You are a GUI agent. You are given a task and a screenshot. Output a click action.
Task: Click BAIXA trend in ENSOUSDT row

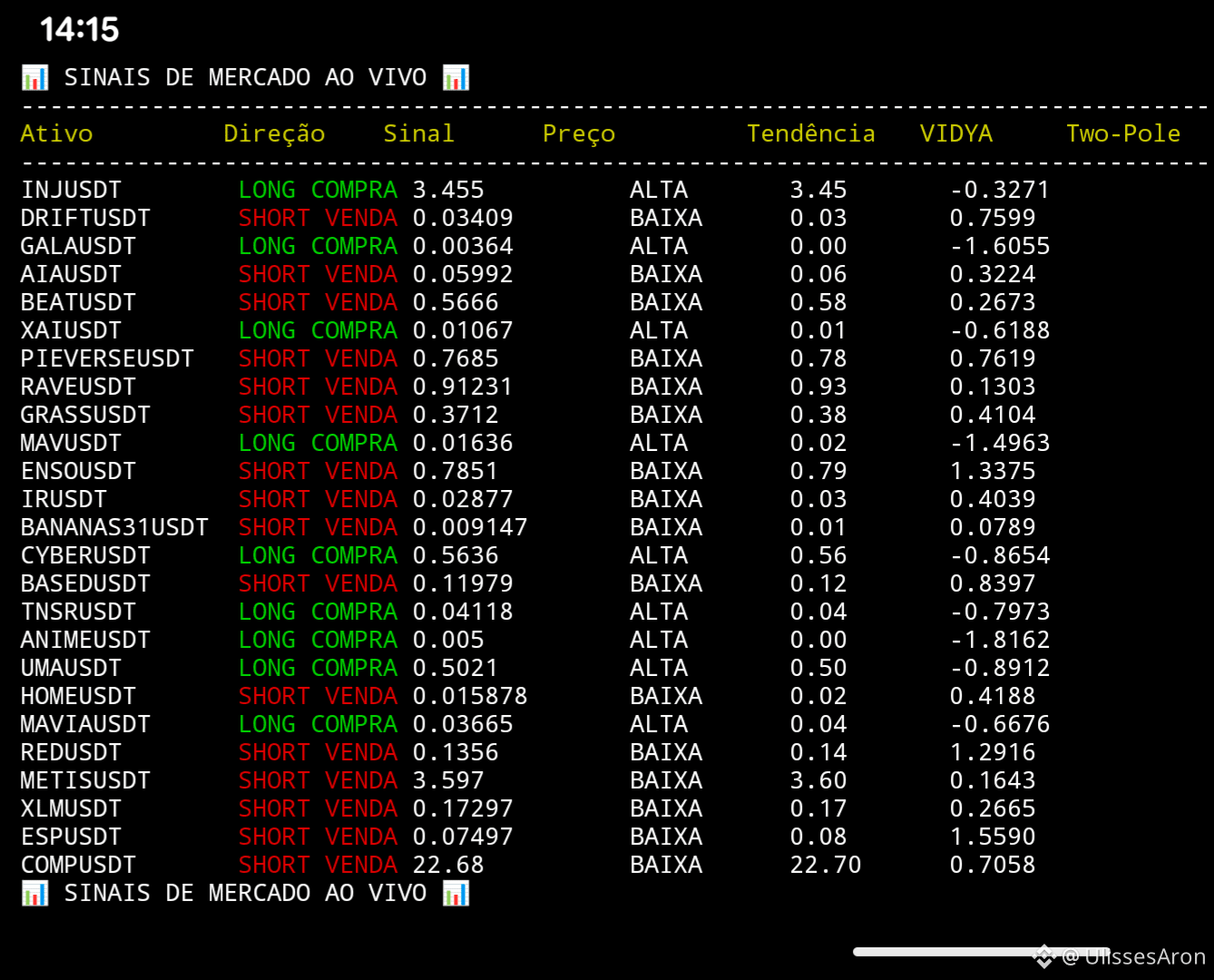666,471
